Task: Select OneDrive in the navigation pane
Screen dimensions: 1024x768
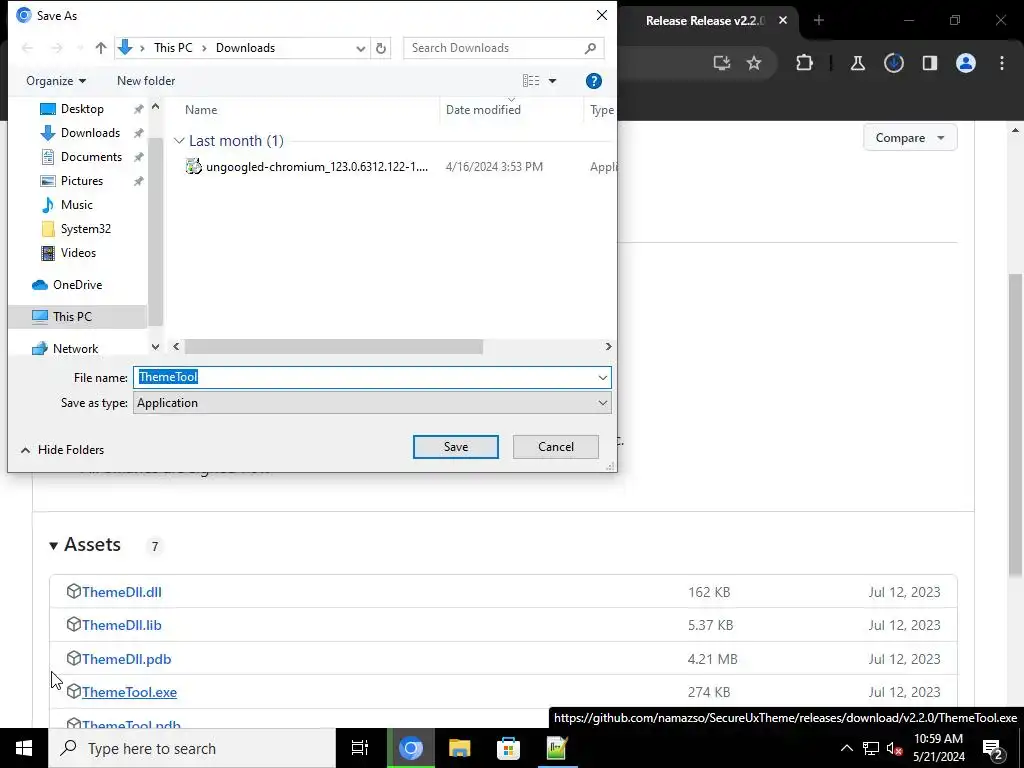Action: 78,285
